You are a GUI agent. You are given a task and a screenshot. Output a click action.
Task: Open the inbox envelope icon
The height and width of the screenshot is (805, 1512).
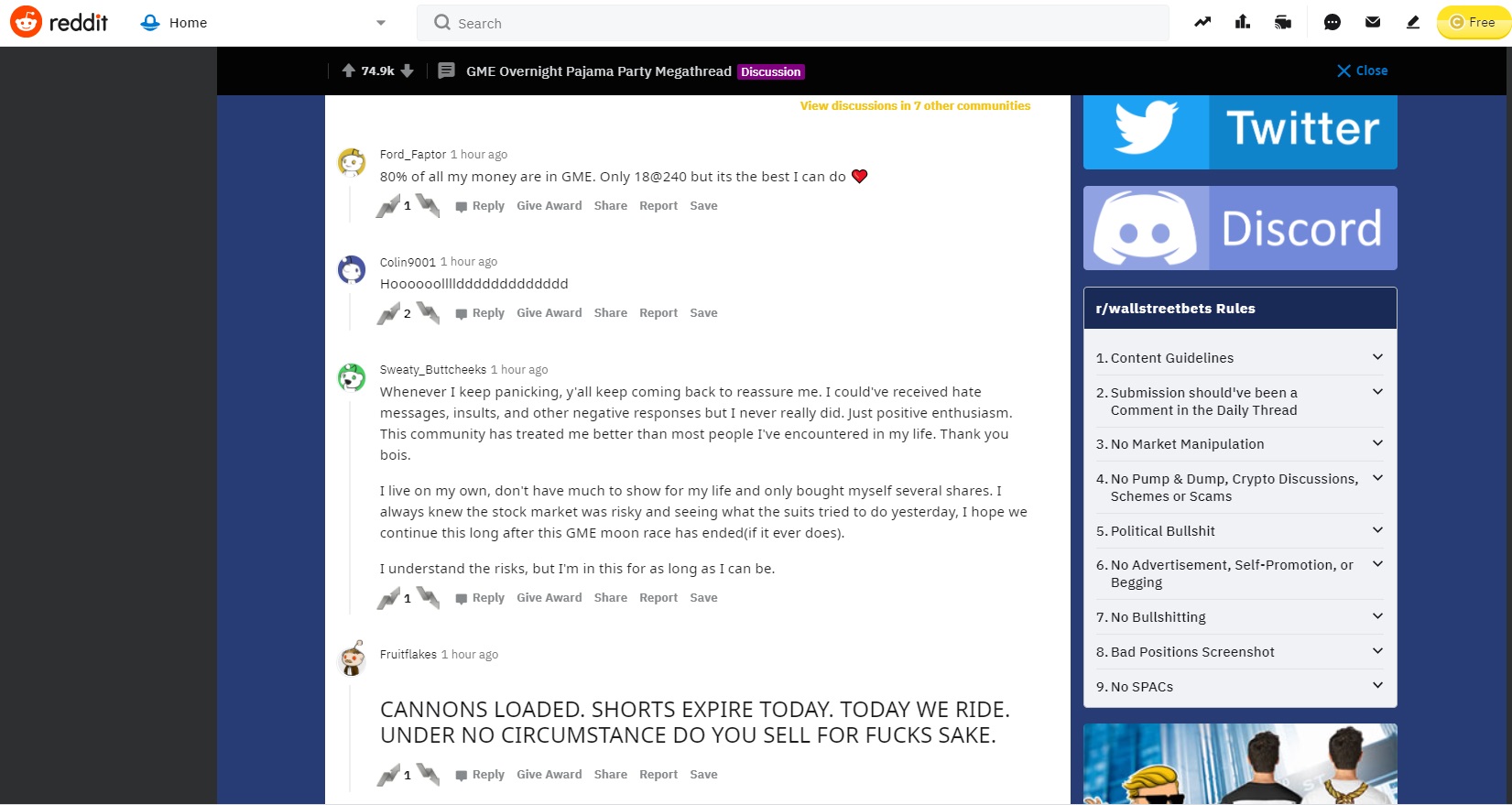[x=1373, y=22]
